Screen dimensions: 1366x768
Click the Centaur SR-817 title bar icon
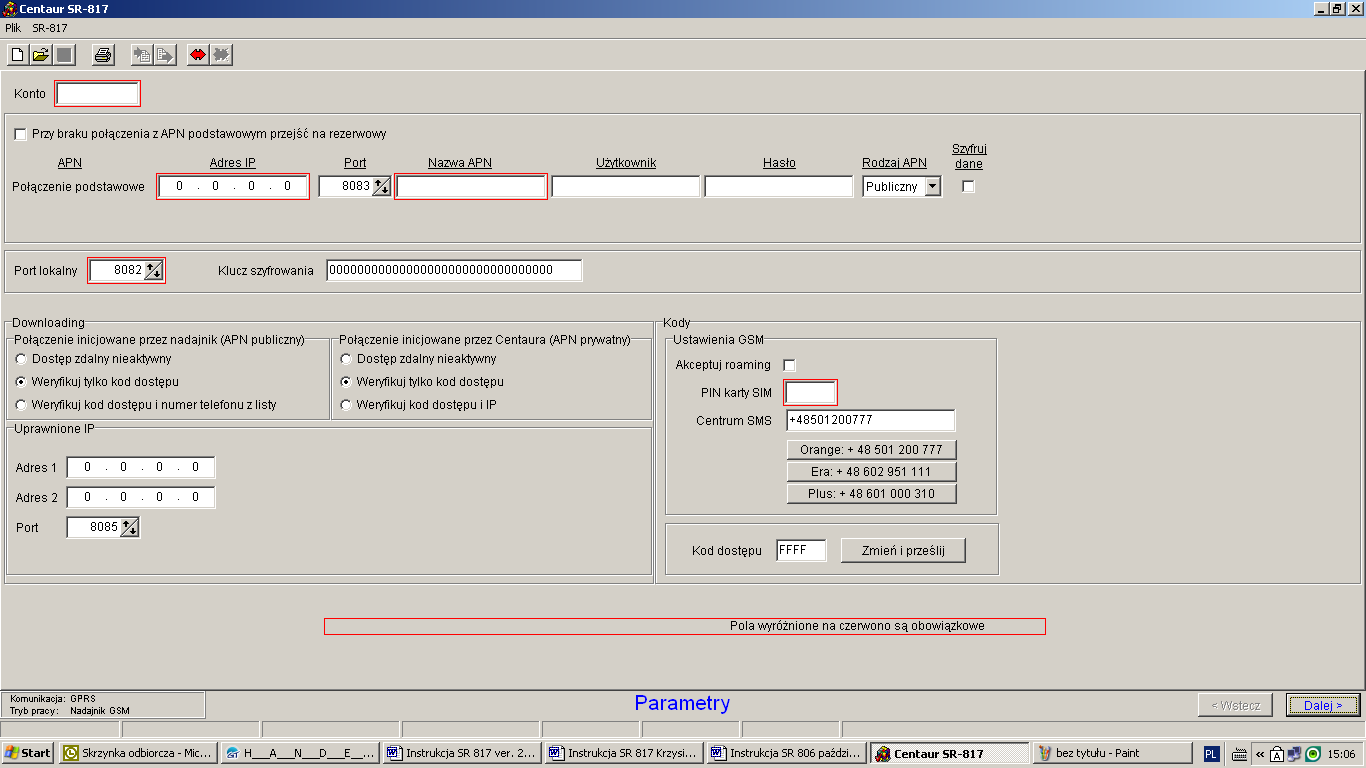coord(9,9)
